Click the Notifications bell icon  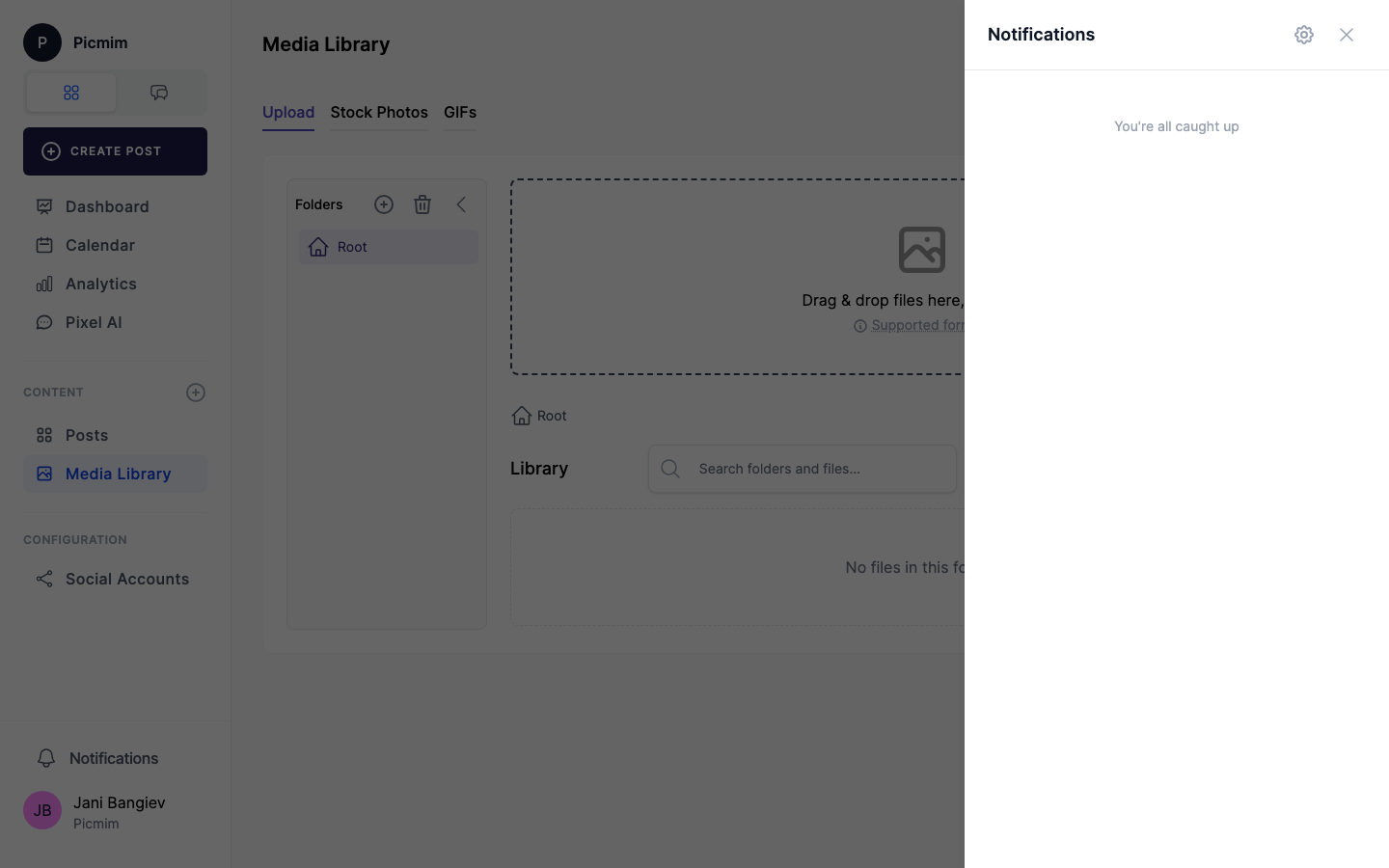coord(46,758)
